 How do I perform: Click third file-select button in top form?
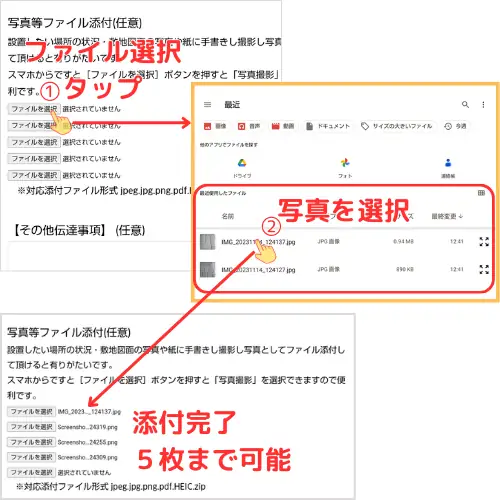[x=34, y=142]
